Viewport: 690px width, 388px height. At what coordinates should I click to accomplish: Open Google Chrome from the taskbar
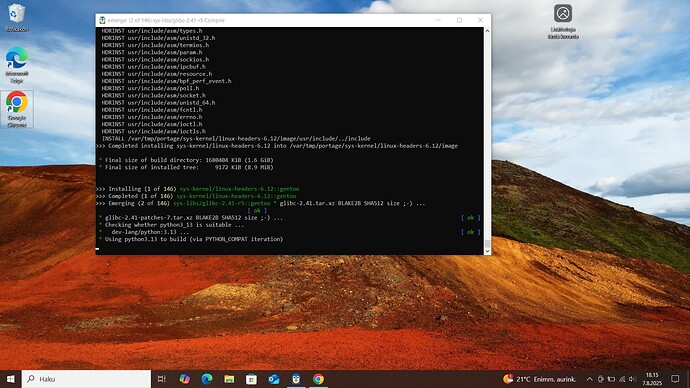318,379
